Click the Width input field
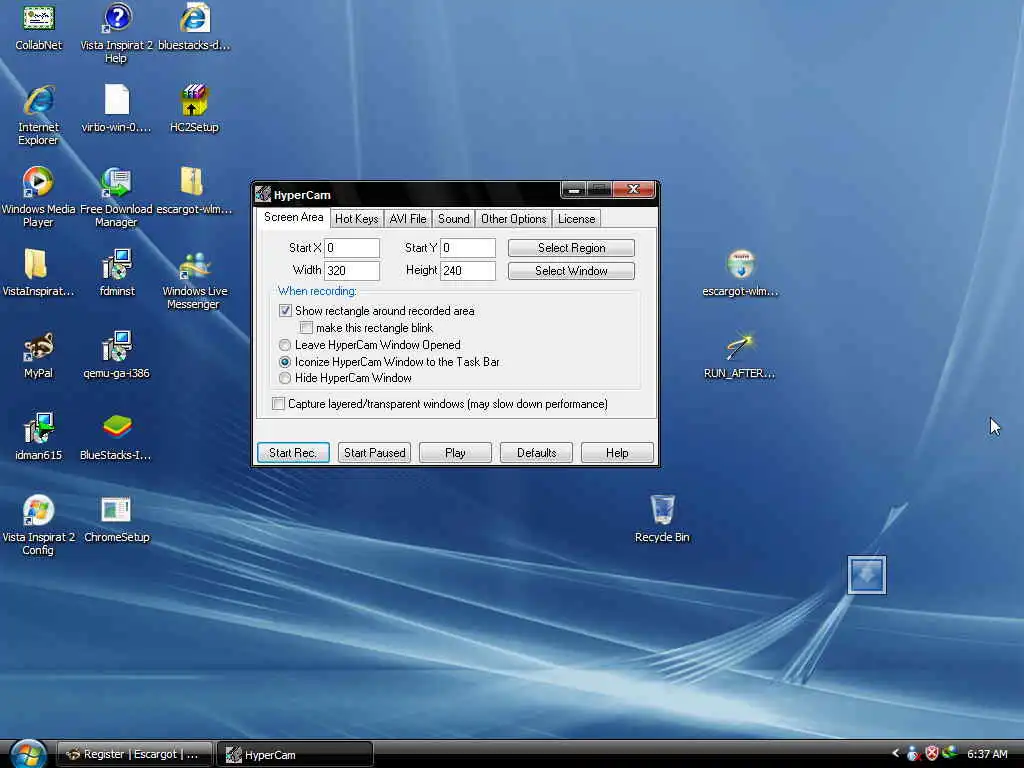The image size is (1024, 768). (x=352, y=270)
